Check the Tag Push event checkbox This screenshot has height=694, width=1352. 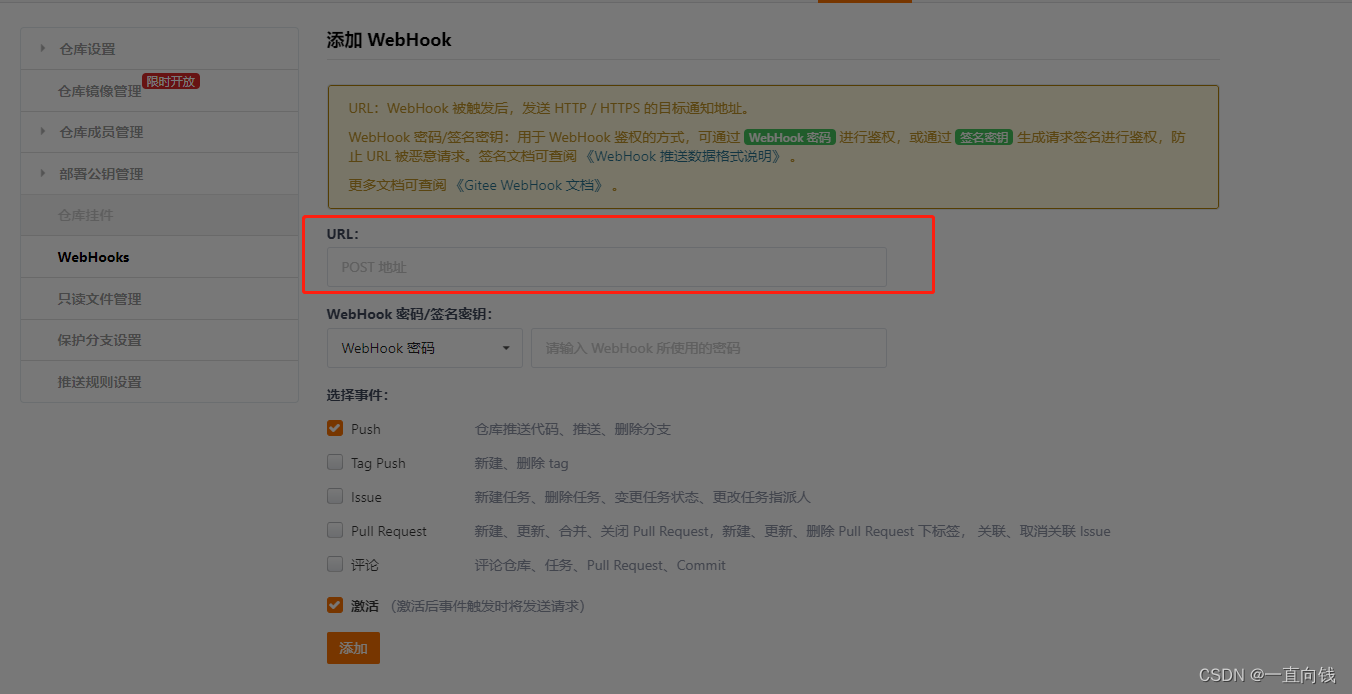click(335, 462)
